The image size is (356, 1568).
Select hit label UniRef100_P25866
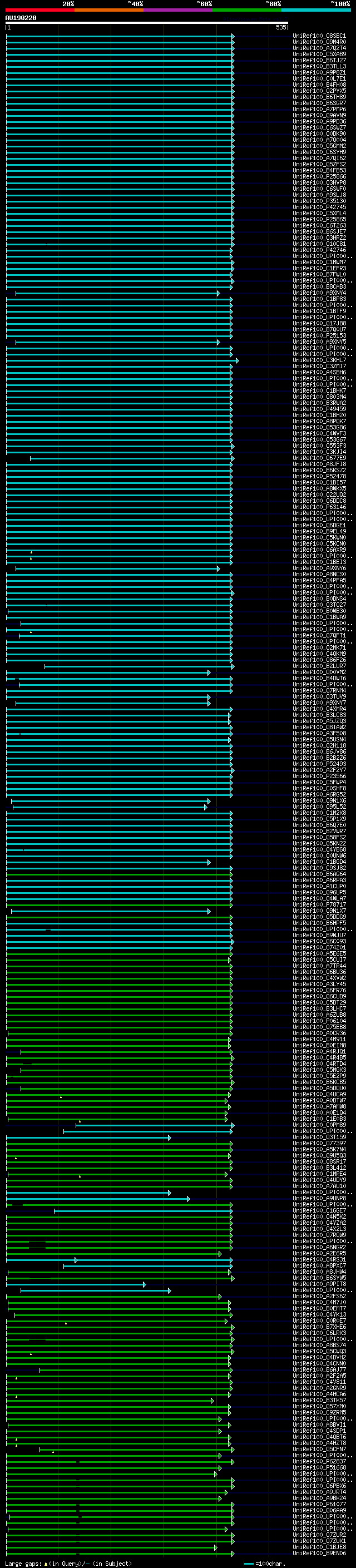coord(319,176)
